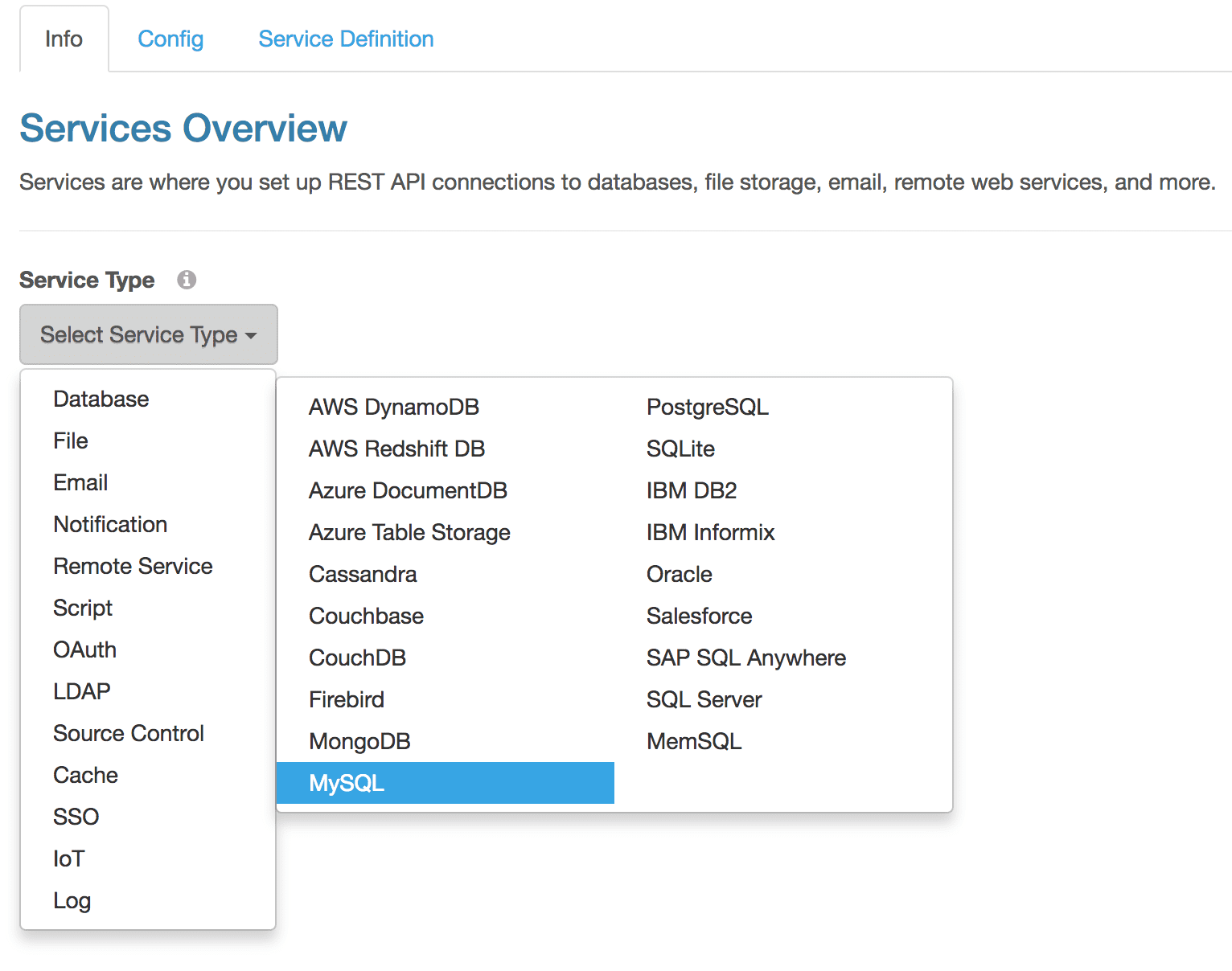Pick Salesforce database option
Screen dimensions: 1232x971
point(699,616)
